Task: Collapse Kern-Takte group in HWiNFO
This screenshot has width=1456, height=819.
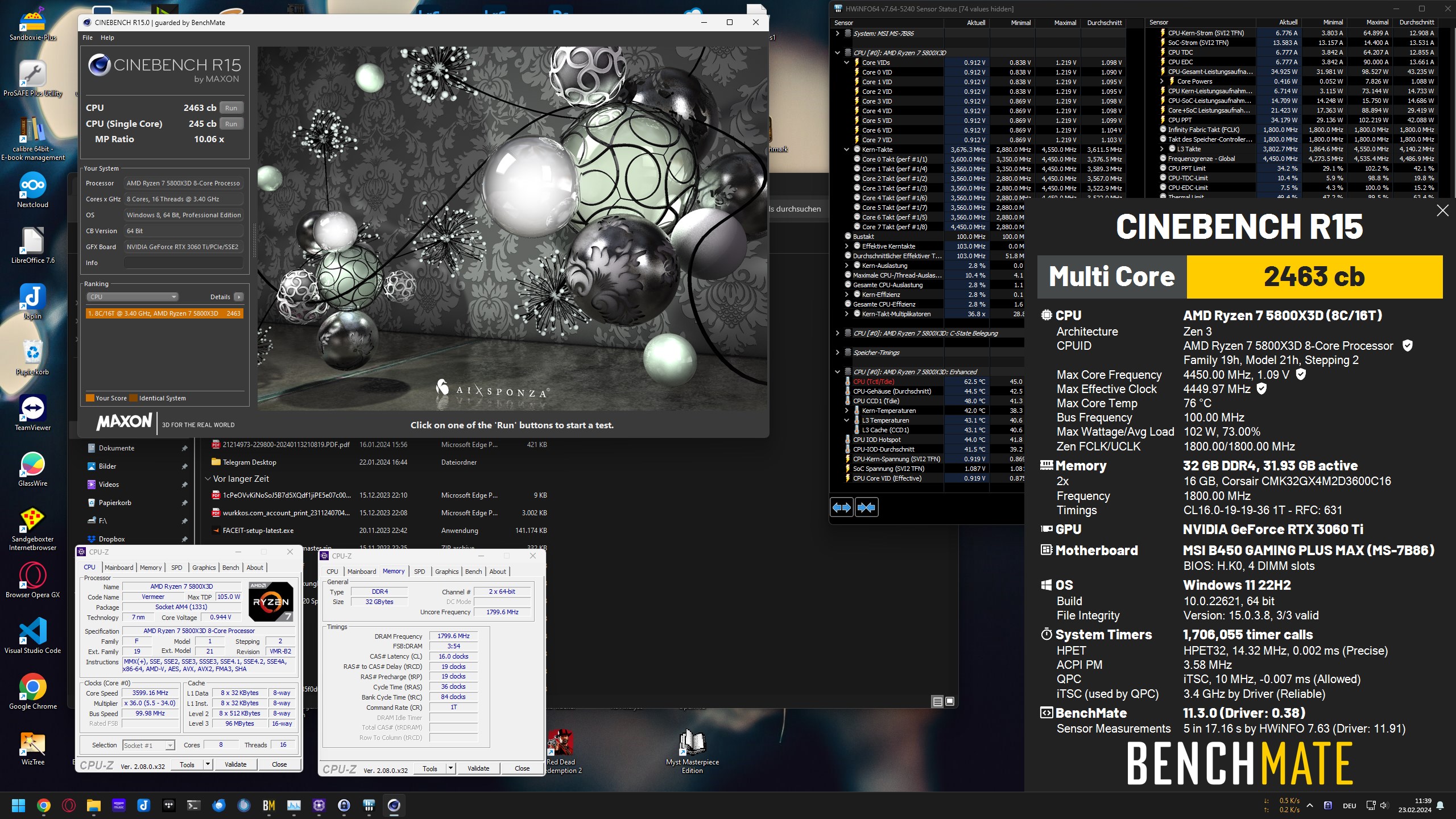Action: pyautogui.click(x=847, y=150)
